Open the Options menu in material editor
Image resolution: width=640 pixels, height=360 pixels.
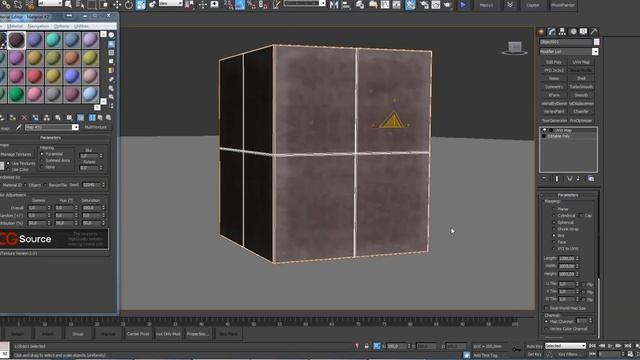click(61, 26)
